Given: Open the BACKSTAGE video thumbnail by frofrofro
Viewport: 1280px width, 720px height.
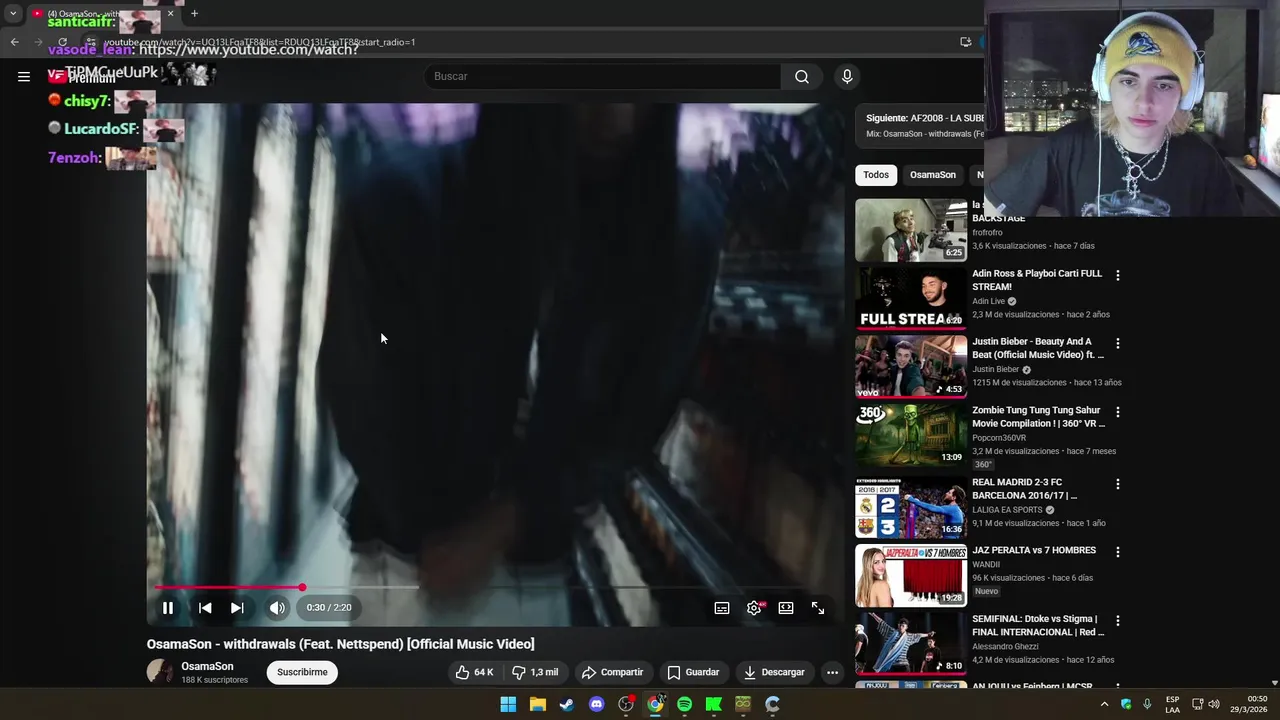Looking at the screenshot, I should click(911, 230).
